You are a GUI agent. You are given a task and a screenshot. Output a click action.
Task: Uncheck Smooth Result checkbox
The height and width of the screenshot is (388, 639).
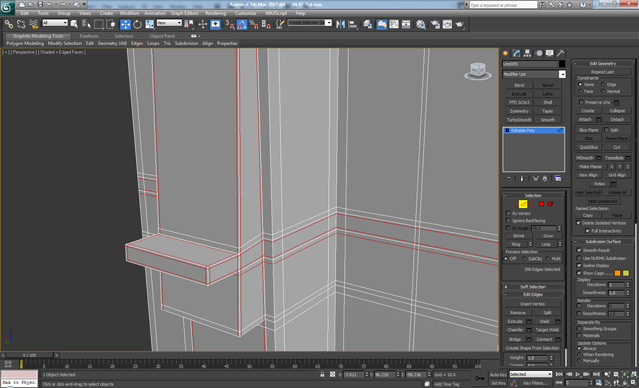coord(579,250)
